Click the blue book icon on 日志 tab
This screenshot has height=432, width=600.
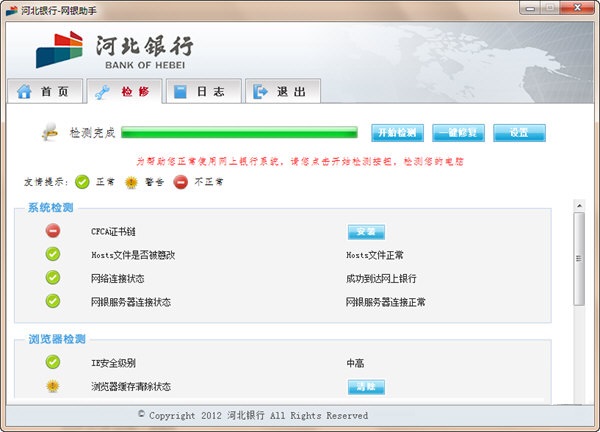click(180, 92)
